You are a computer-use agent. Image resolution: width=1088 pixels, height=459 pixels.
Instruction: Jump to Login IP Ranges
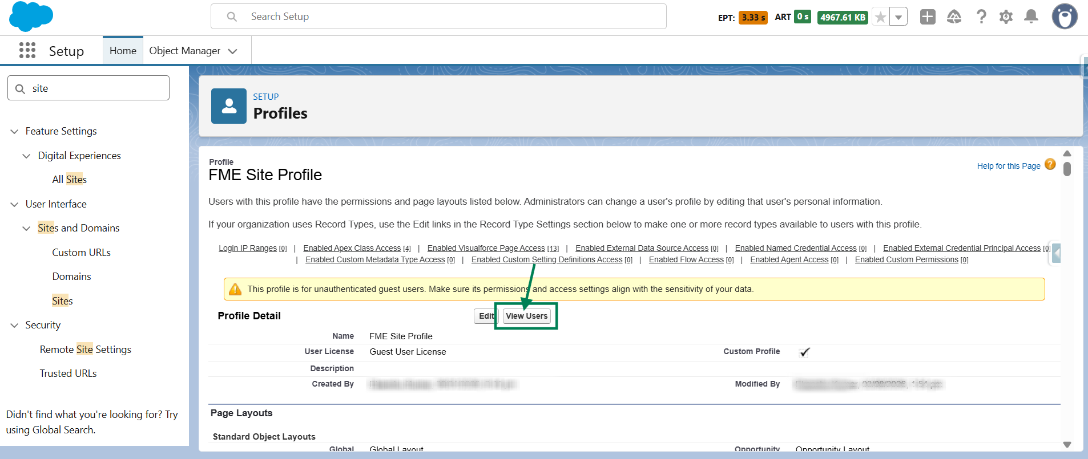pos(248,248)
